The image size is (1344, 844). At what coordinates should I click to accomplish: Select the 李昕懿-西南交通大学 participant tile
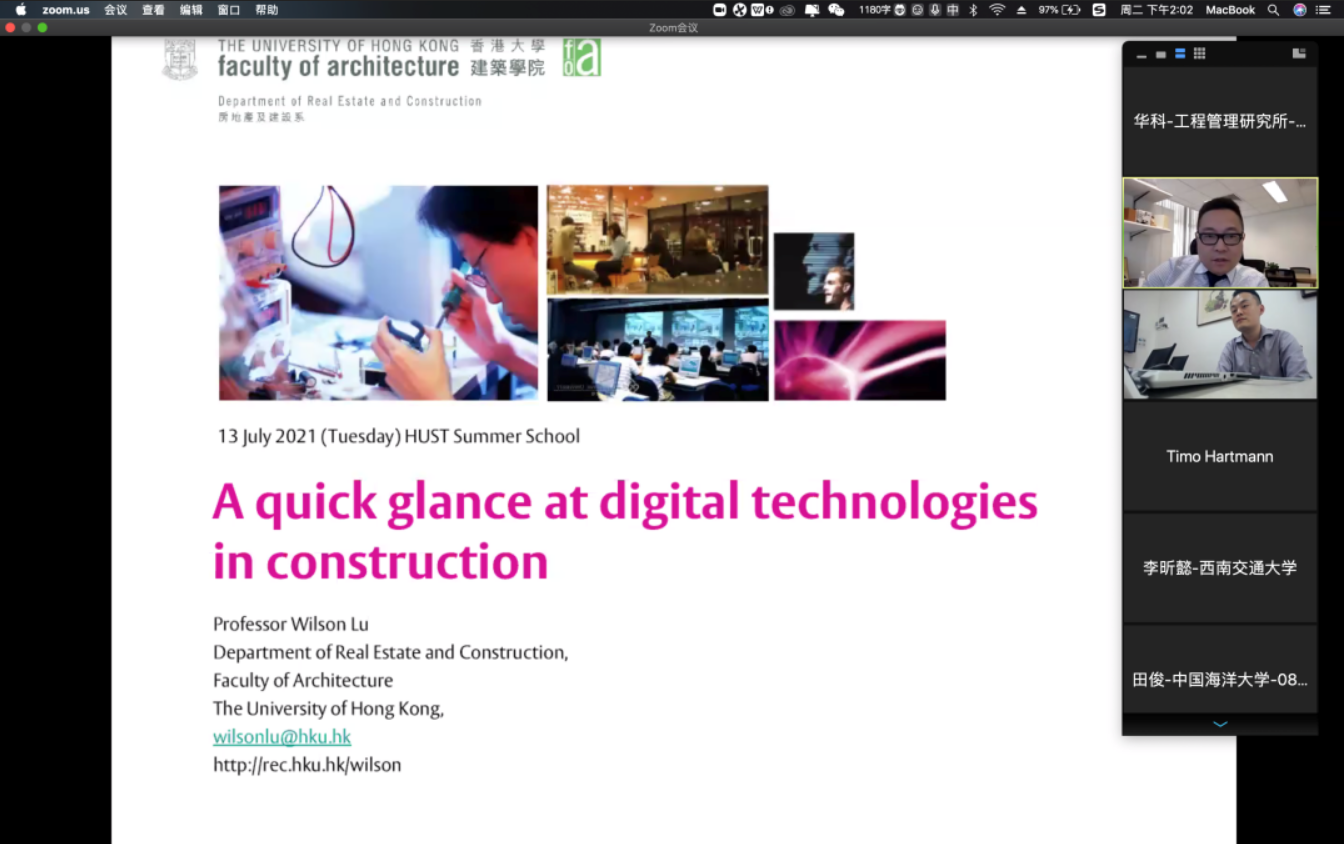pyautogui.click(x=1219, y=567)
